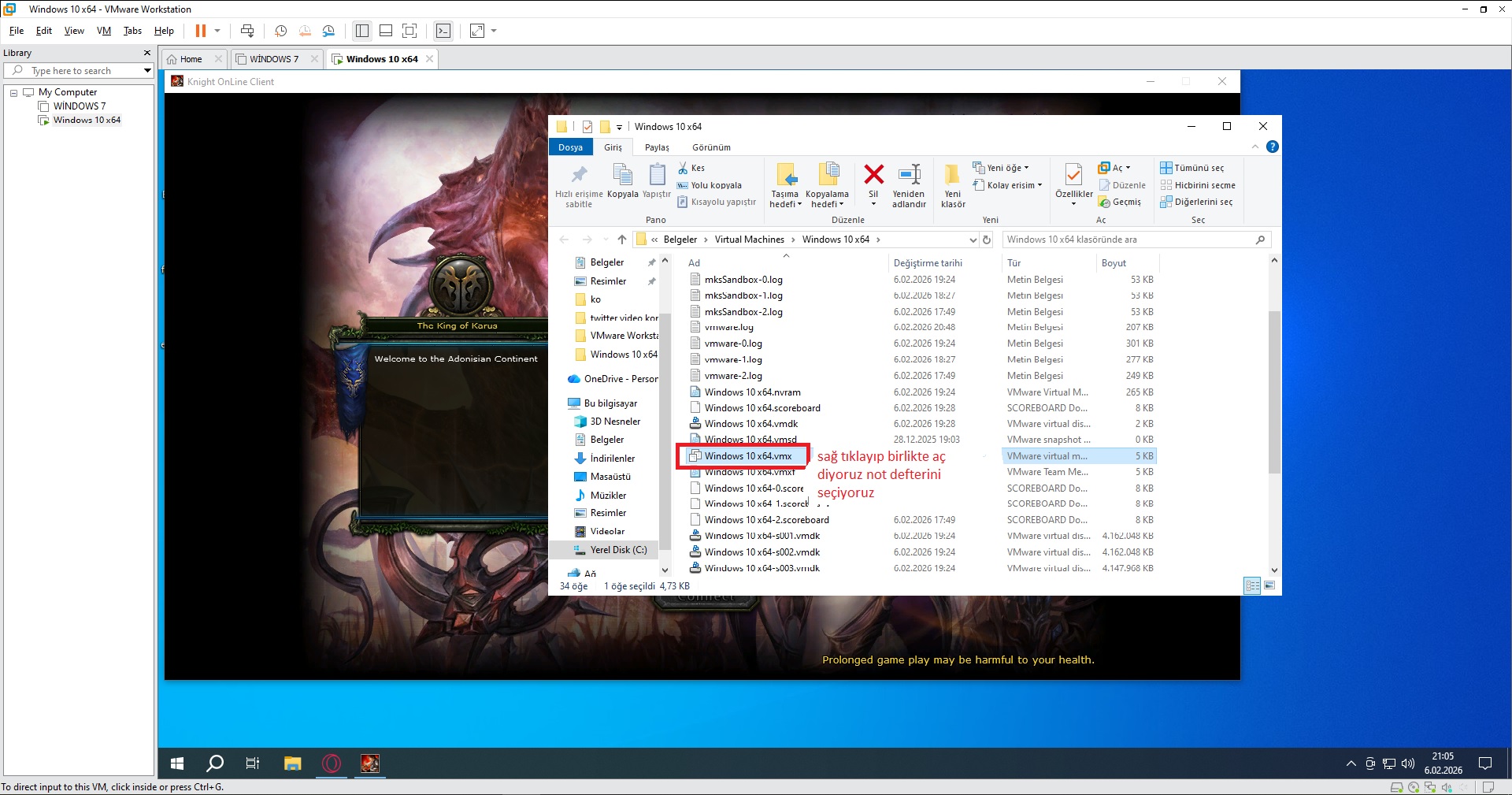Image resolution: width=1512 pixels, height=795 pixels.
Task: Click the file list vertical scrollbar
Action: coord(1274,392)
